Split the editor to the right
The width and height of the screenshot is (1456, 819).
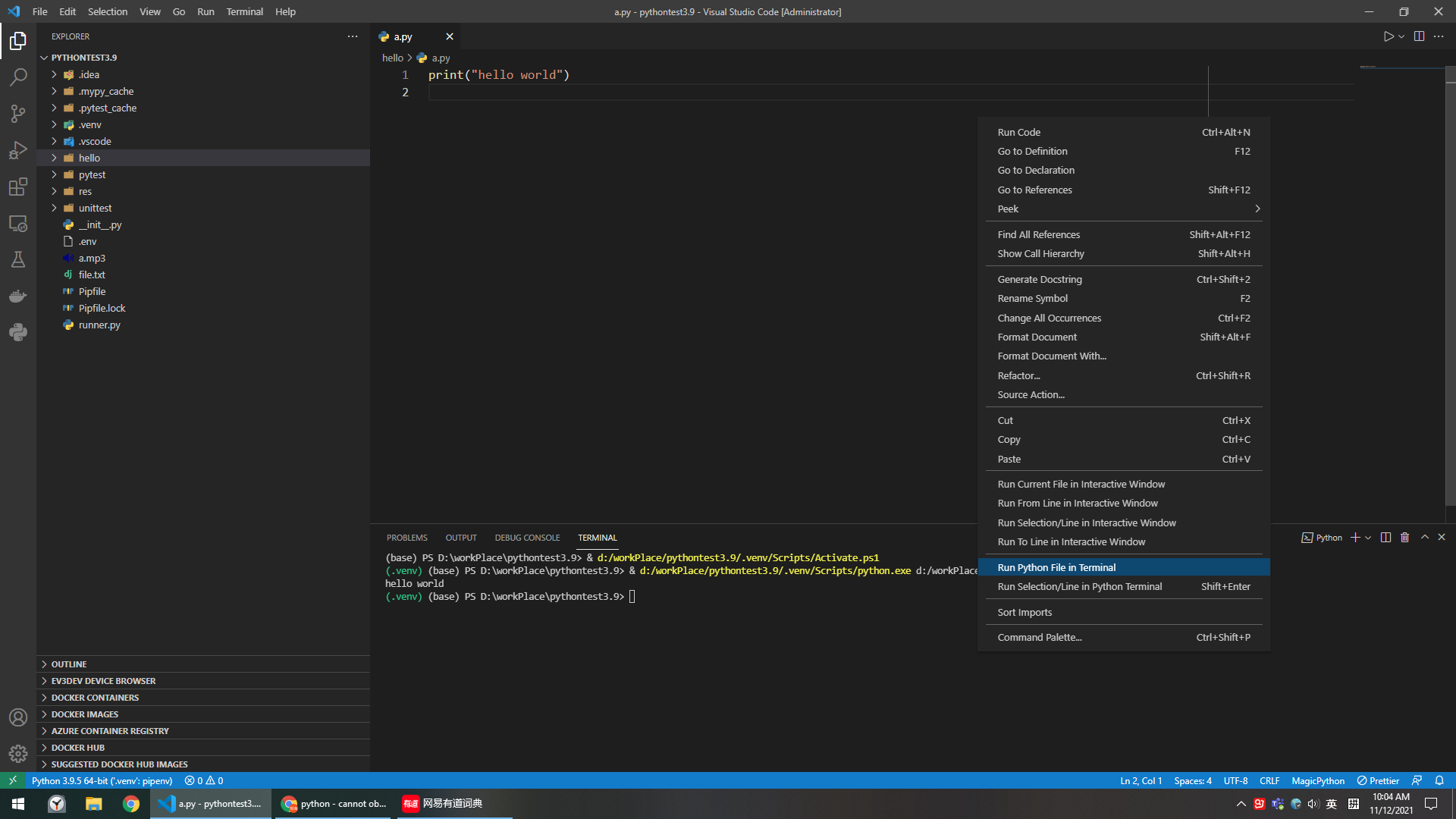[x=1419, y=36]
